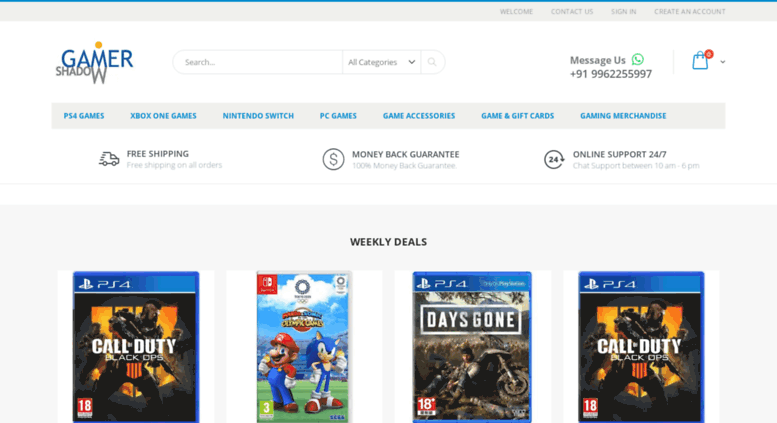Click 'Free shipping on all orders' text
This screenshot has height=423, width=777.
(x=174, y=165)
